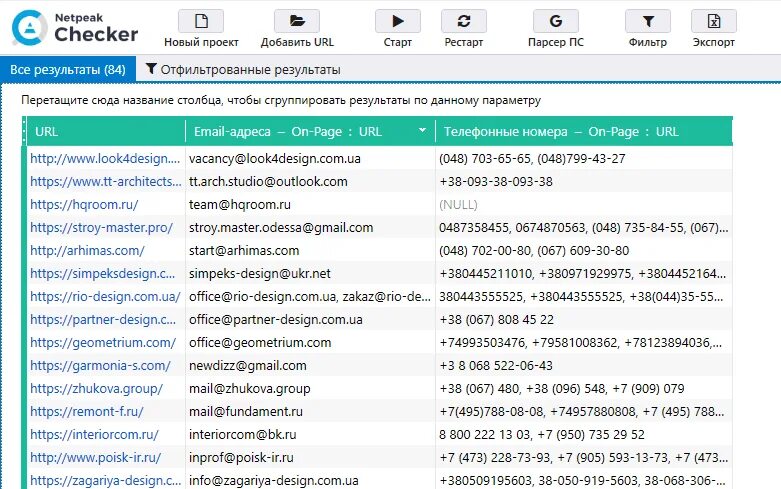Click the Экспорт spreadsheet icon

click(714, 21)
